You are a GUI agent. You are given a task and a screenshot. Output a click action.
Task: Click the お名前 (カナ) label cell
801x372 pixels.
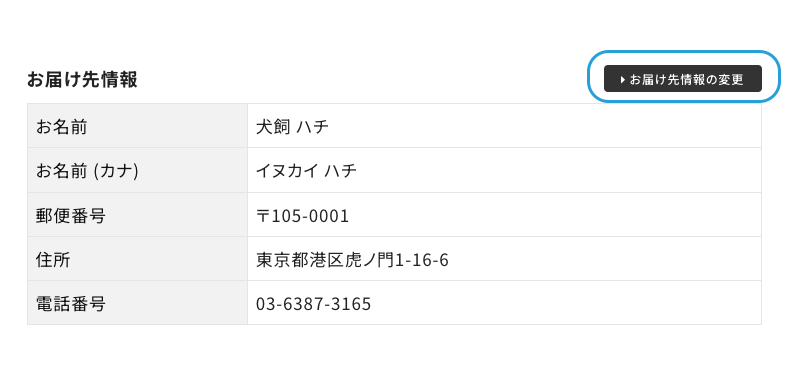point(137,170)
